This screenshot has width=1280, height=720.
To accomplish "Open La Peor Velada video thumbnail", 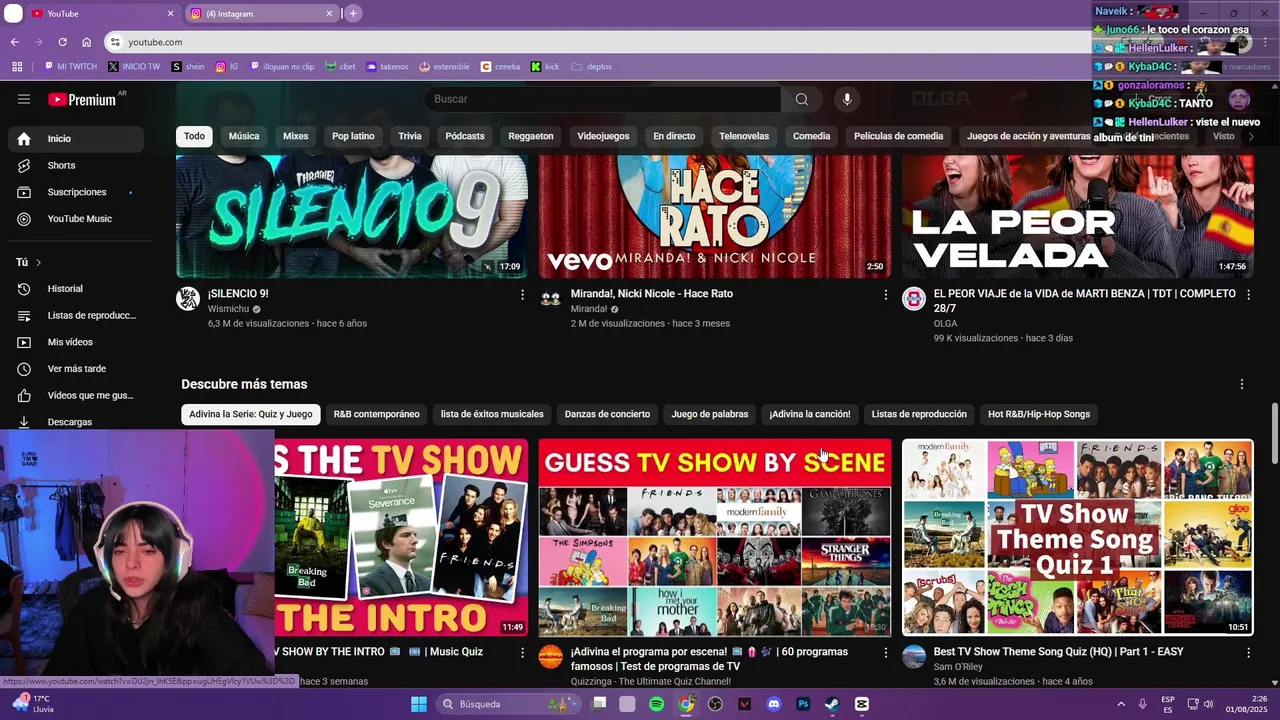I will [1078, 216].
